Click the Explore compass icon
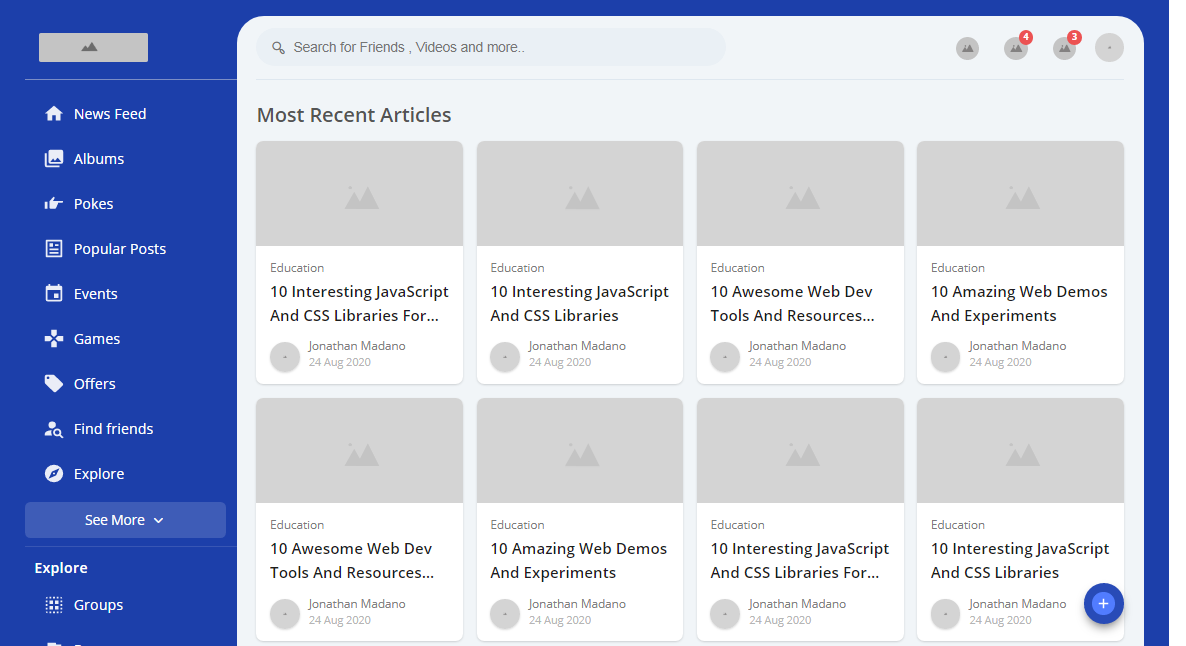Image resolution: width=1186 pixels, height=646 pixels. click(54, 474)
